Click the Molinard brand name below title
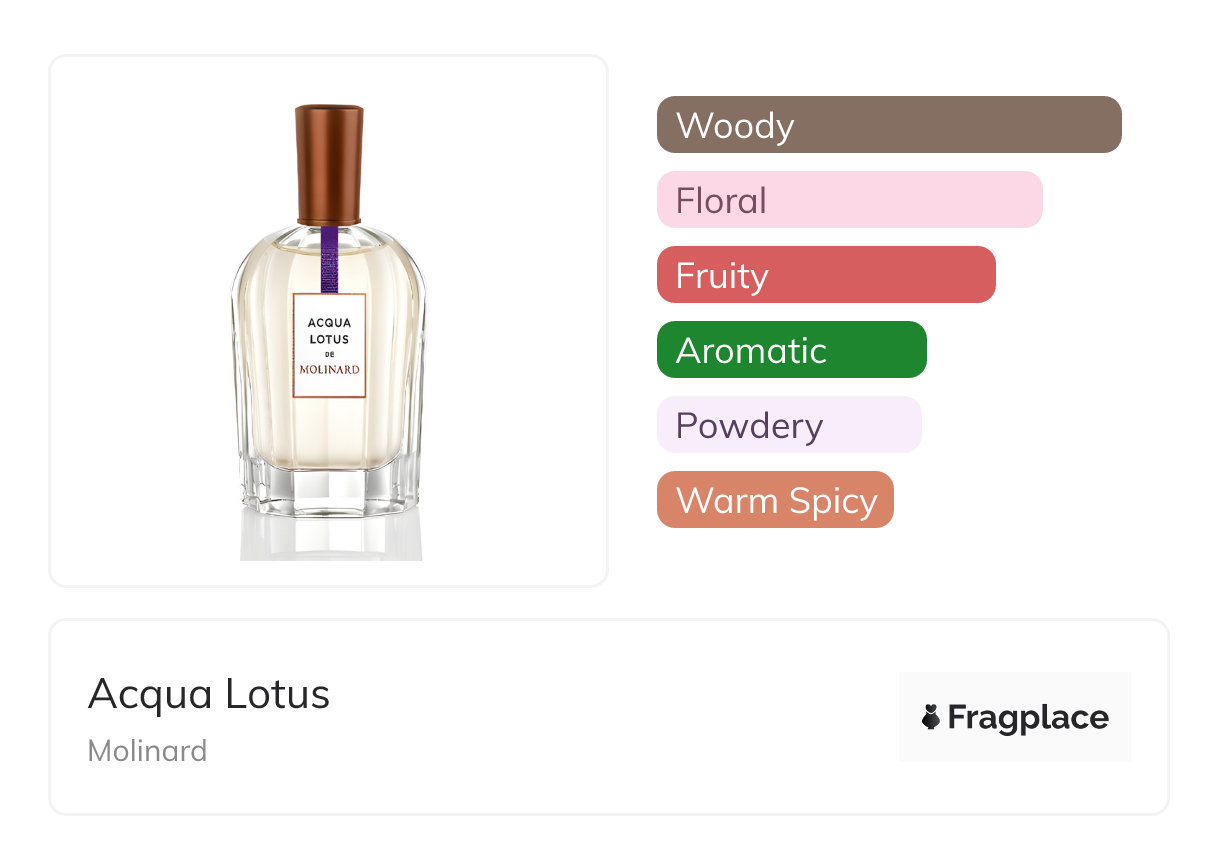 click(148, 750)
